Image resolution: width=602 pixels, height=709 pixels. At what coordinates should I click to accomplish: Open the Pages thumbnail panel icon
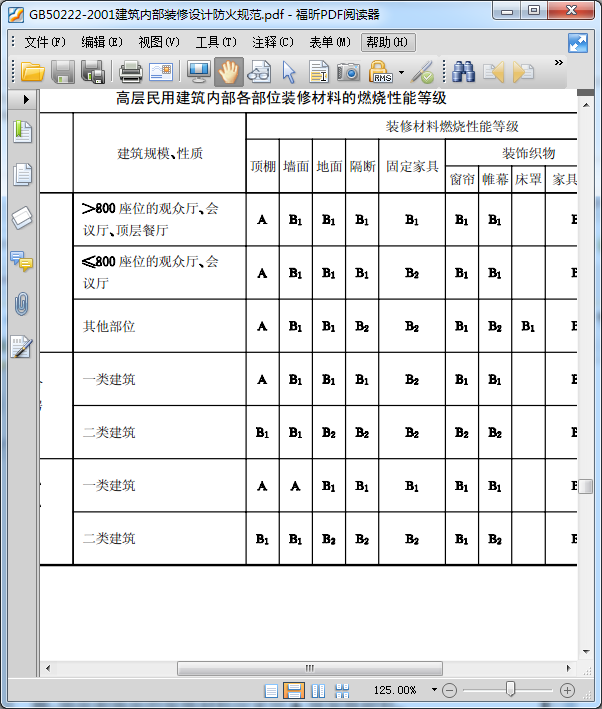(x=22, y=174)
